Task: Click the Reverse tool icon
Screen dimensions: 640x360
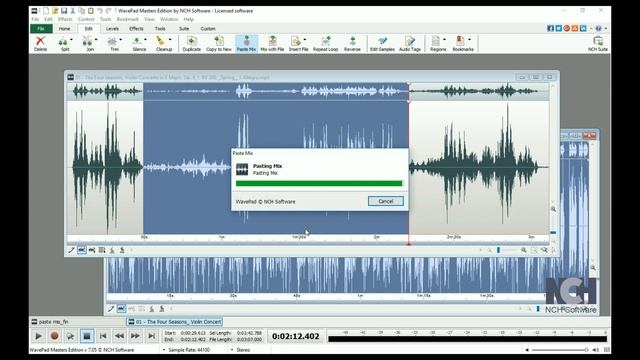Action: pos(352,43)
